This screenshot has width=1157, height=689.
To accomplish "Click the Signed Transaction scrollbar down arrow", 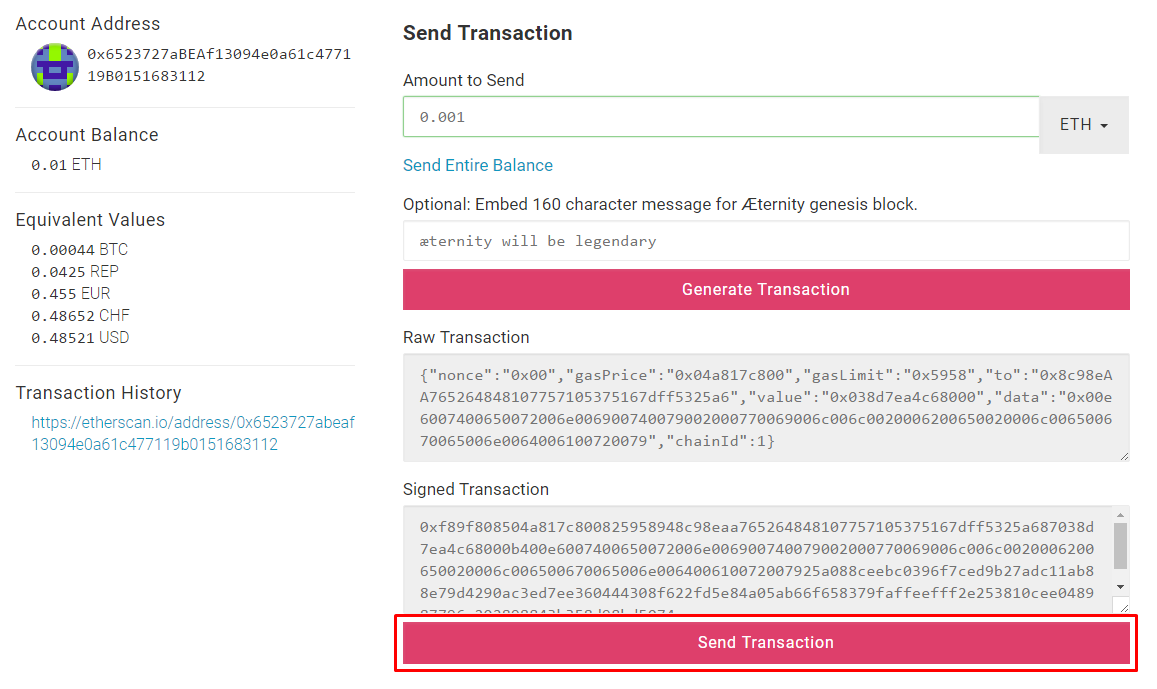I will point(1121,586).
